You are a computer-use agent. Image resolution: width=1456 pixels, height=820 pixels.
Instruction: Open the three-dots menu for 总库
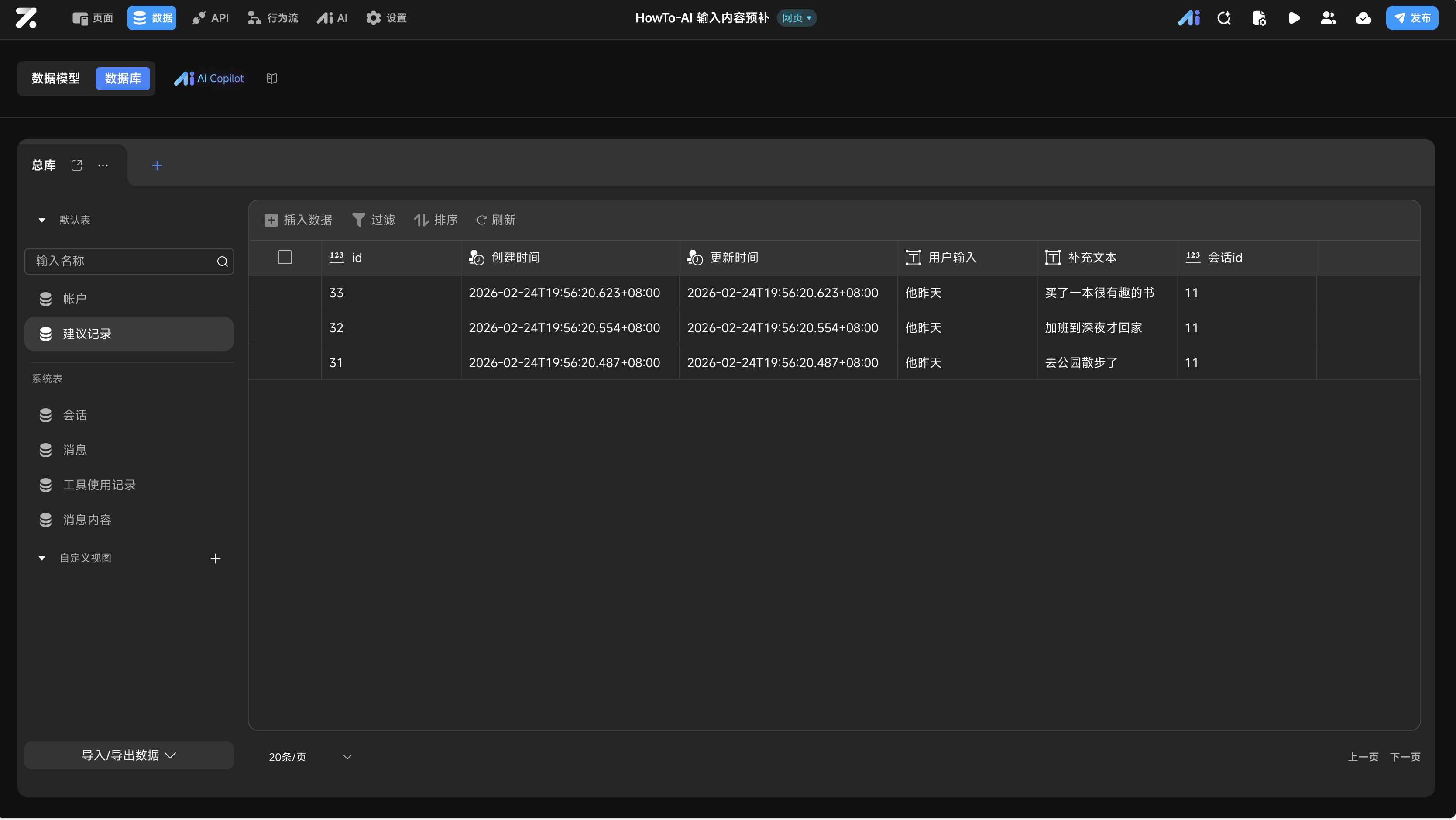click(103, 165)
